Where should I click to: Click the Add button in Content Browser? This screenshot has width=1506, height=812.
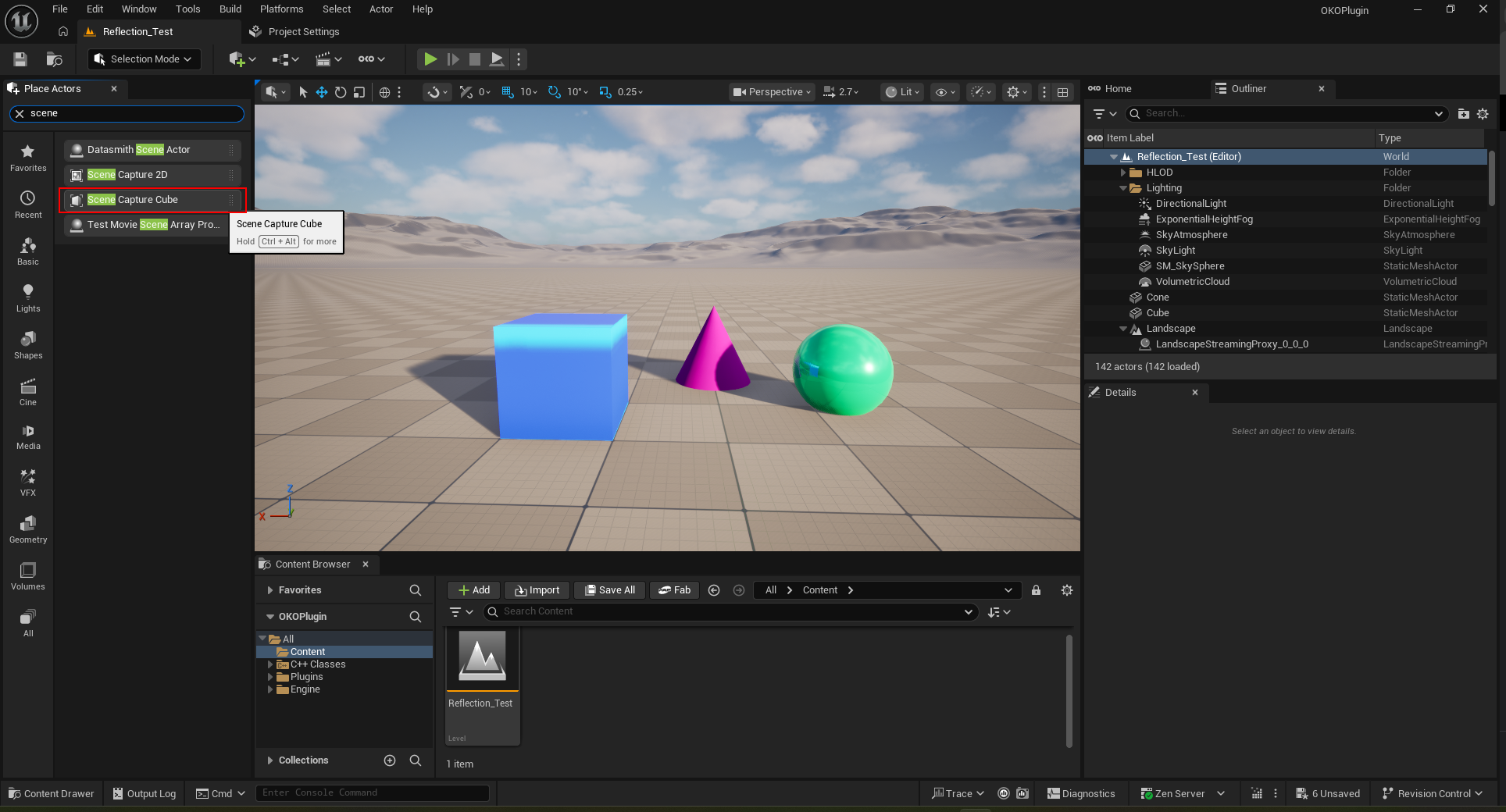pos(473,590)
